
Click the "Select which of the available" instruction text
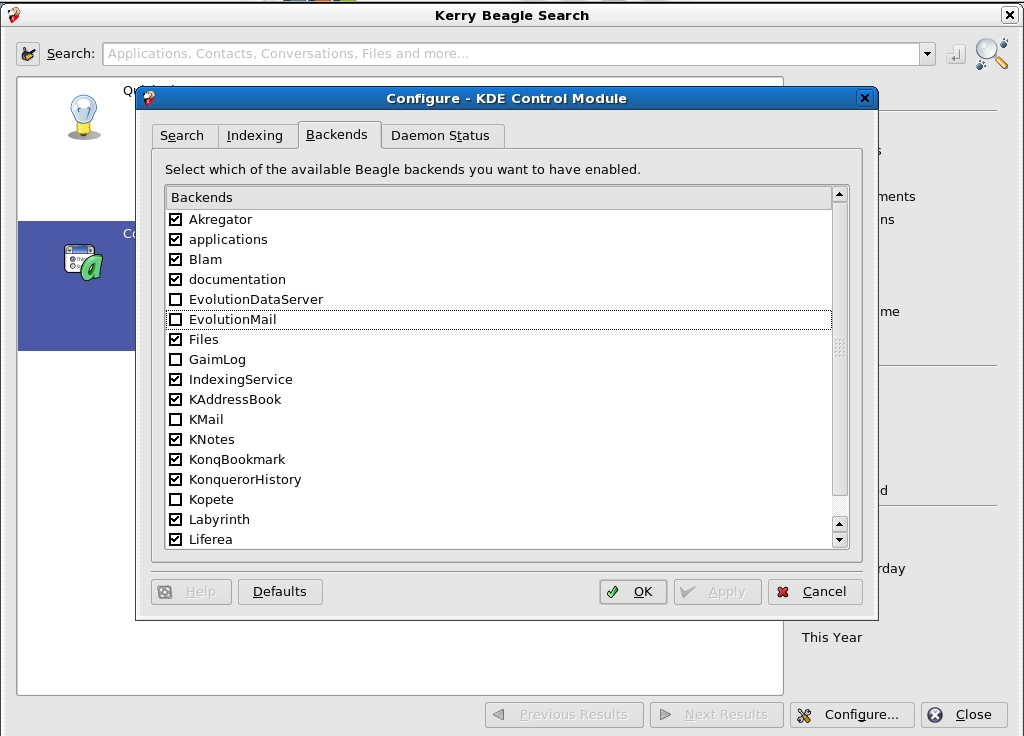(402, 170)
